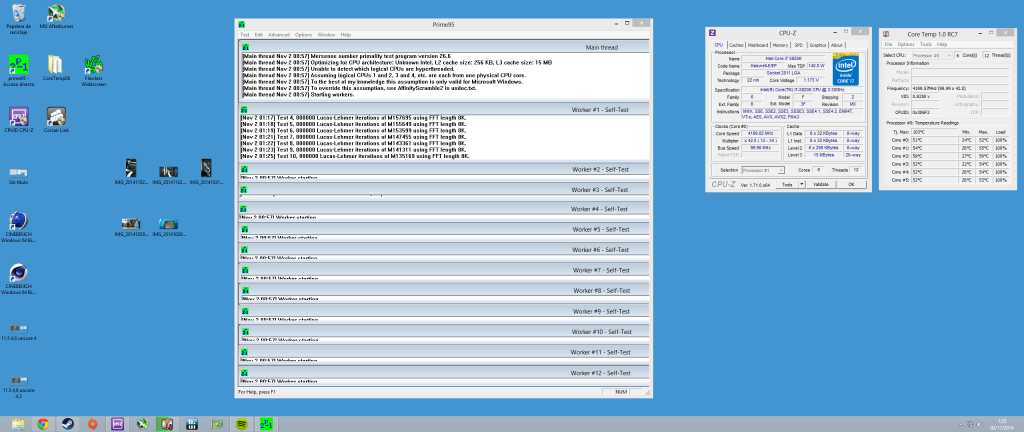Switch to the Mainboard tab in CPU-Z

point(758,45)
